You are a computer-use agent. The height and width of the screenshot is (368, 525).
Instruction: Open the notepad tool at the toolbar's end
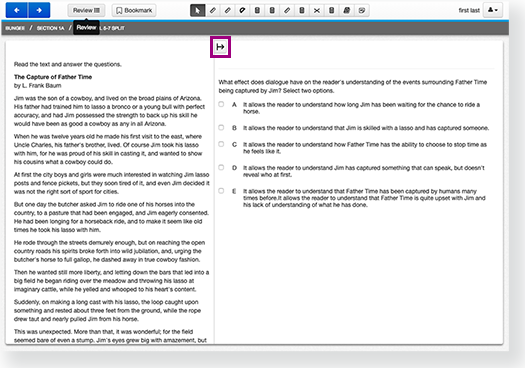point(362,10)
